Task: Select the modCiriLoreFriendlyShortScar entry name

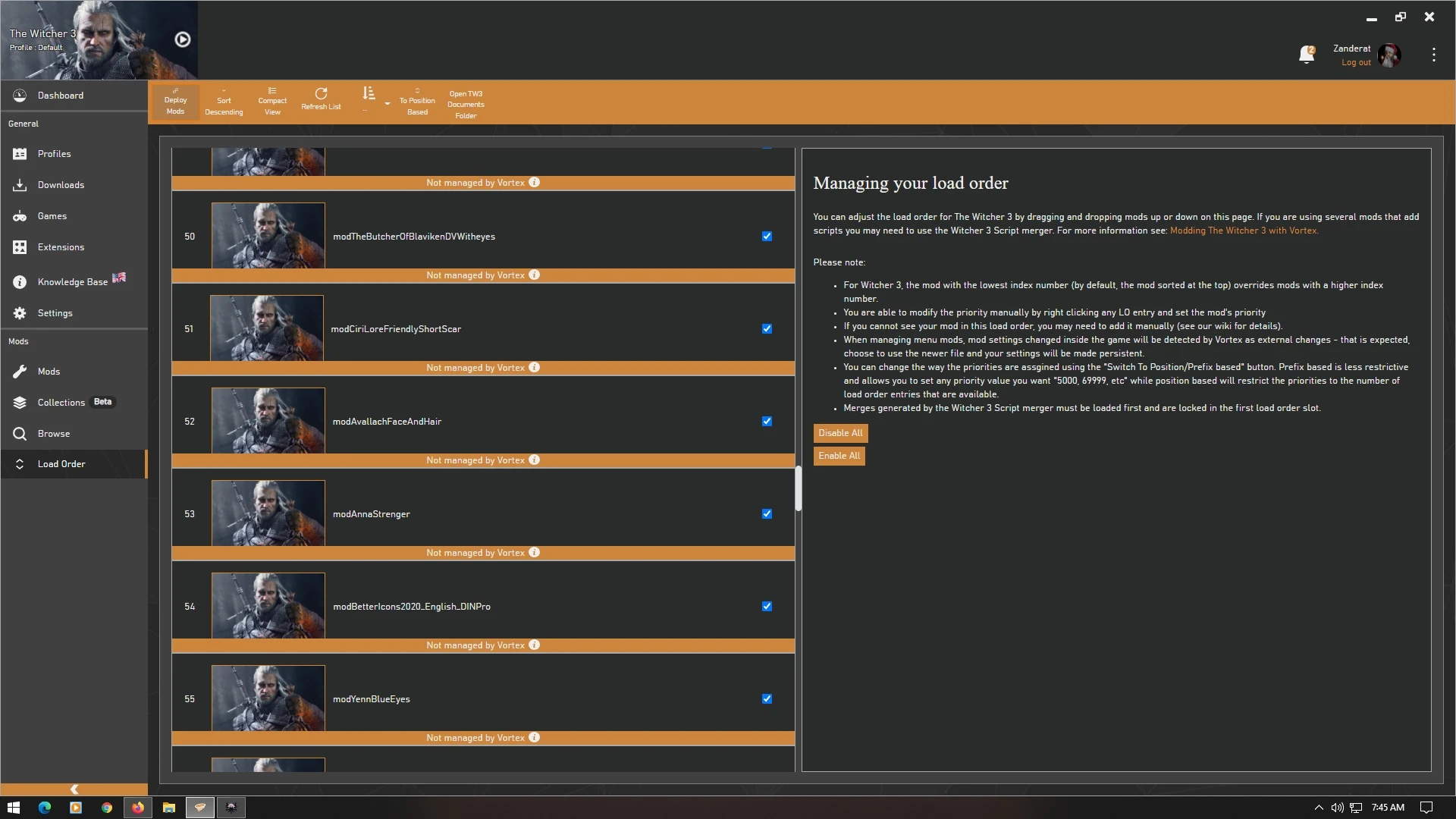Action: tap(396, 329)
